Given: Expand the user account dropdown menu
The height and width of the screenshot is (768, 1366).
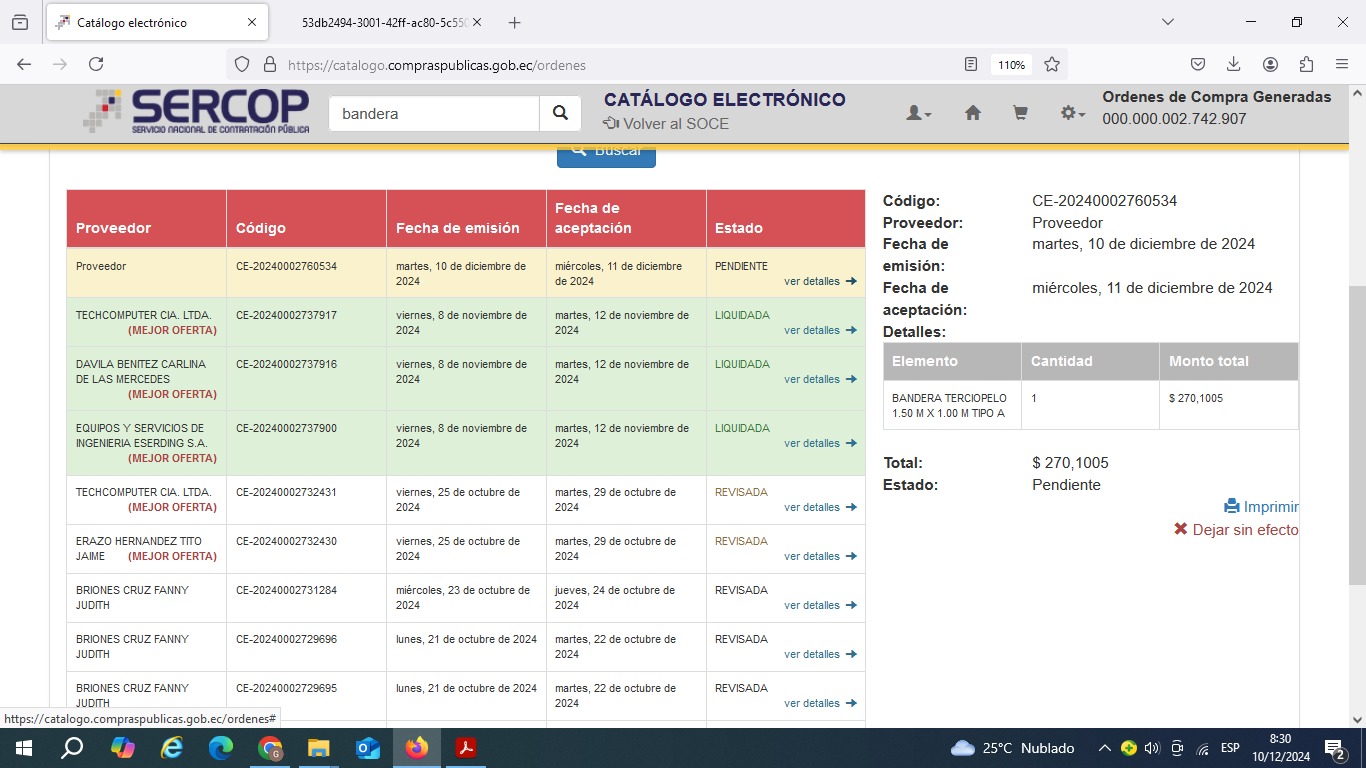Looking at the screenshot, I should coord(918,114).
